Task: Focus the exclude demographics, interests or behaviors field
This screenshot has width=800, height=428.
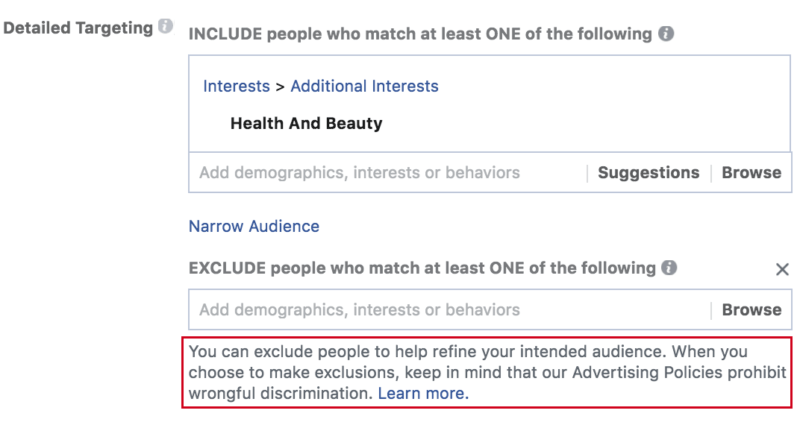Action: (x=449, y=310)
